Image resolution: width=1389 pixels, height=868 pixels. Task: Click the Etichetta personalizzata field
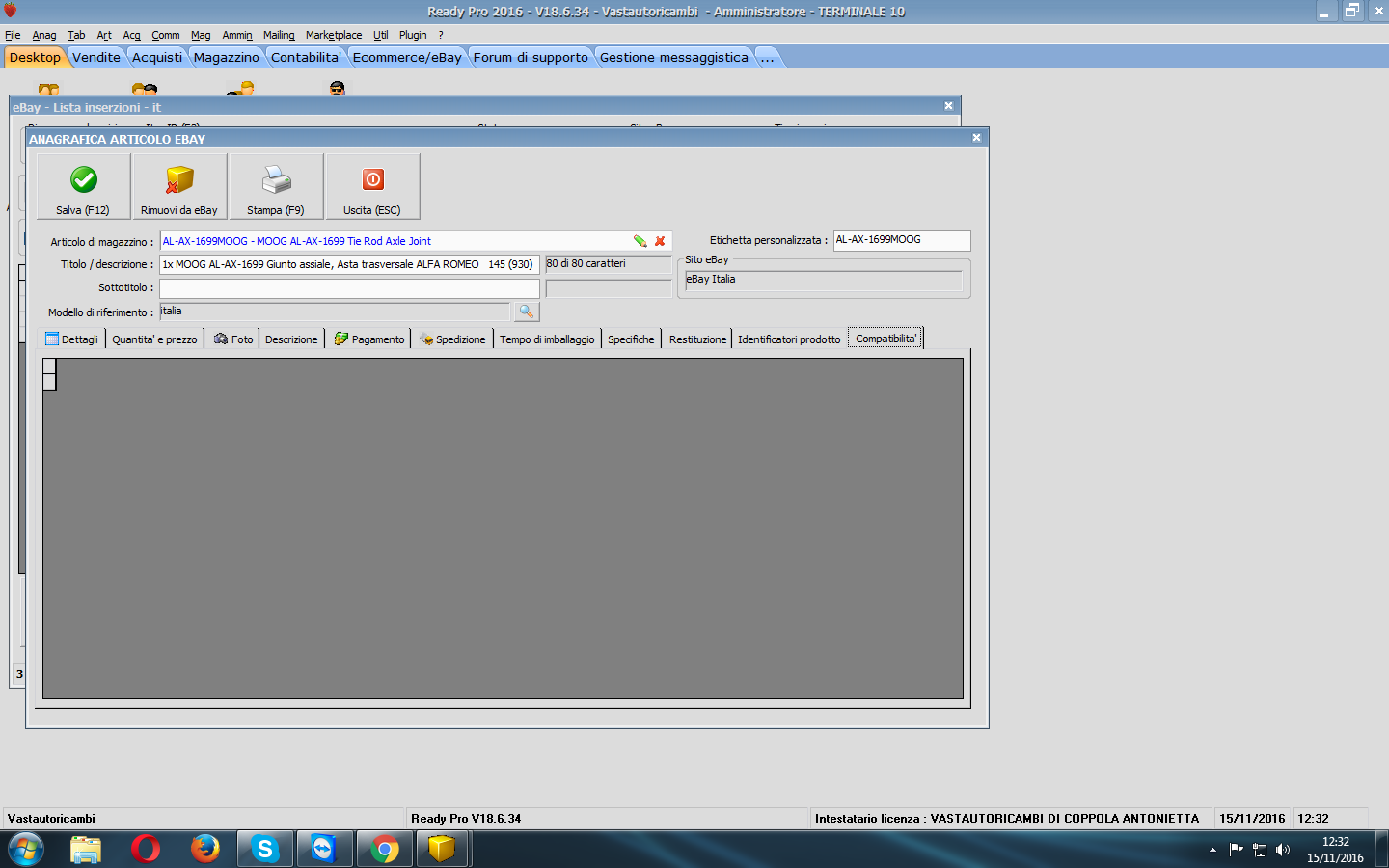(x=902, y=240)
